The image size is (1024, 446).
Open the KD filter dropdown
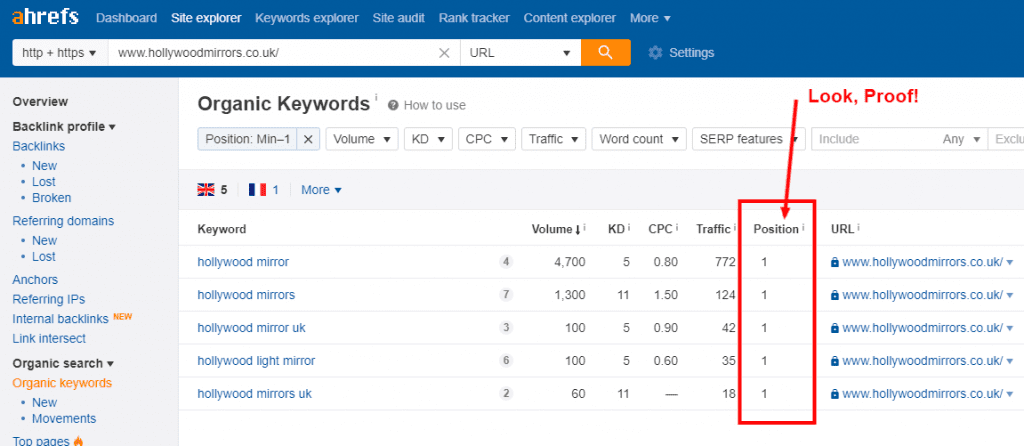[x=428, y=139]
